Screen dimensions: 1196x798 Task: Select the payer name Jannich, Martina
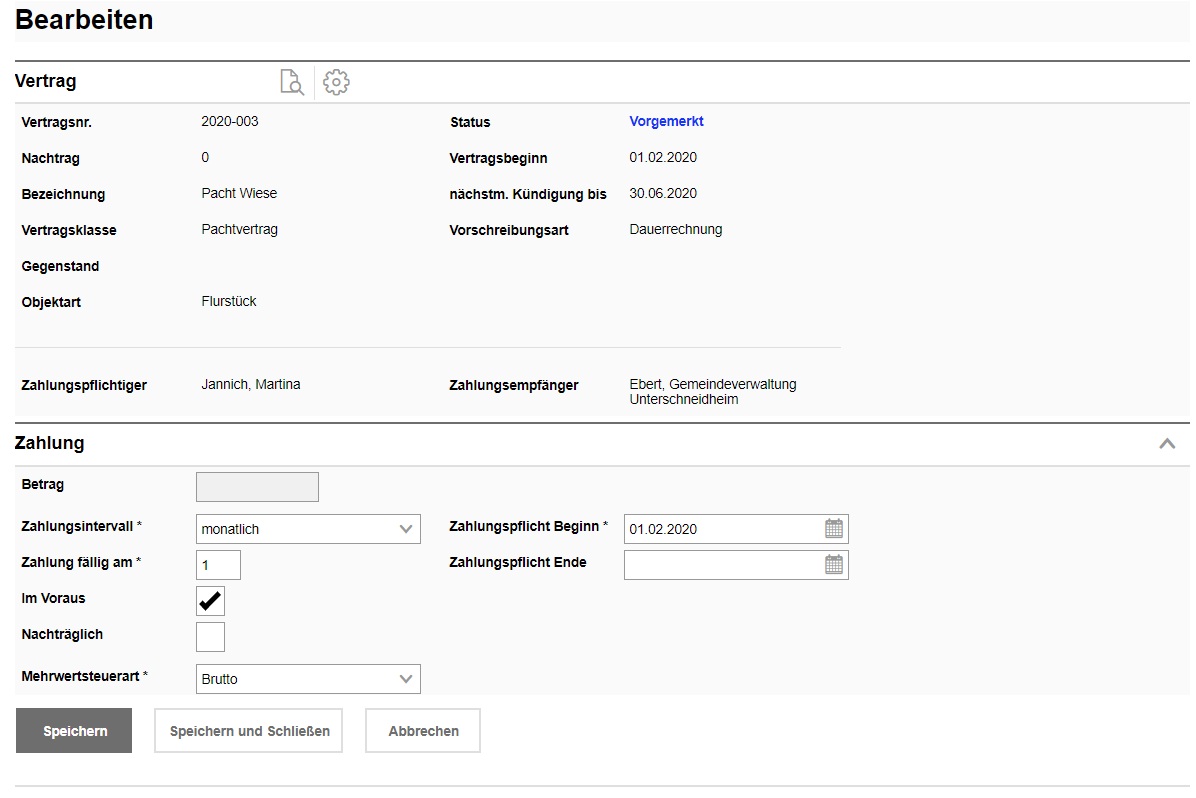point(251,384)
